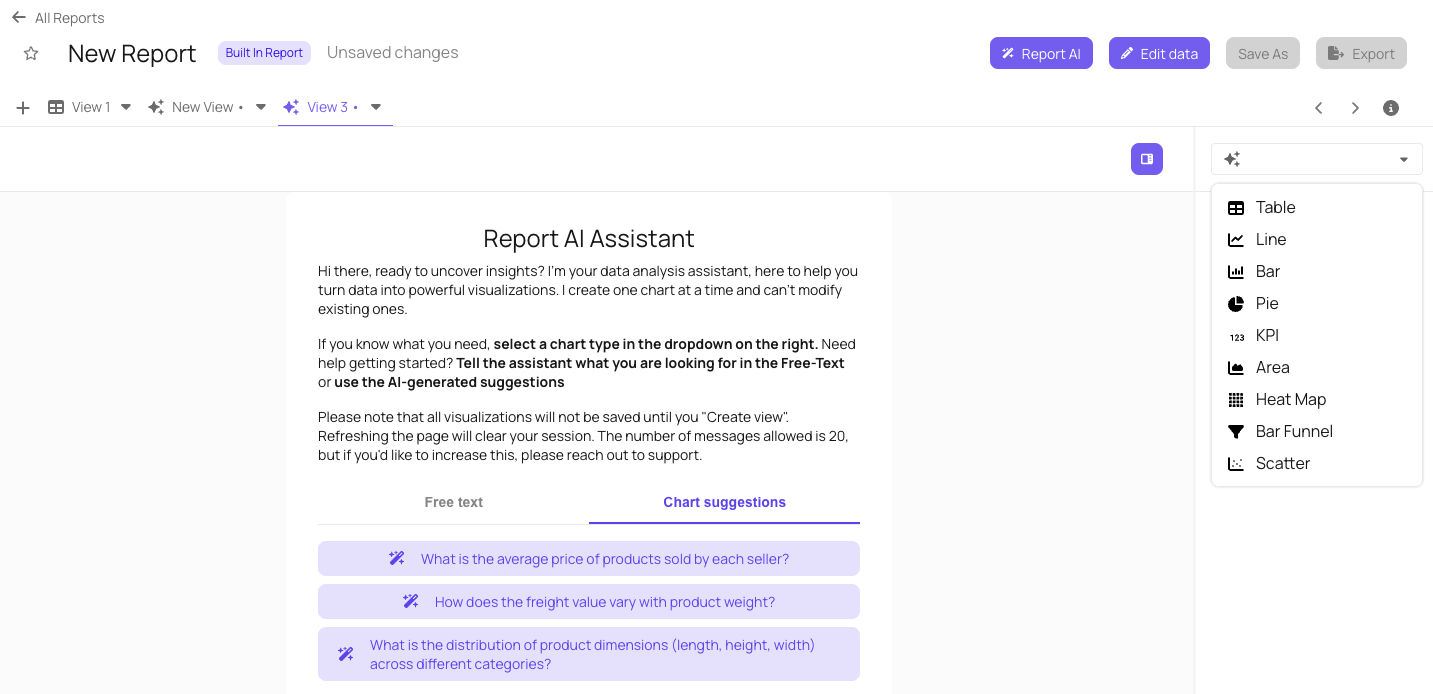
Task: Open the New View dropdown arrow
Action: coord(260,107)
